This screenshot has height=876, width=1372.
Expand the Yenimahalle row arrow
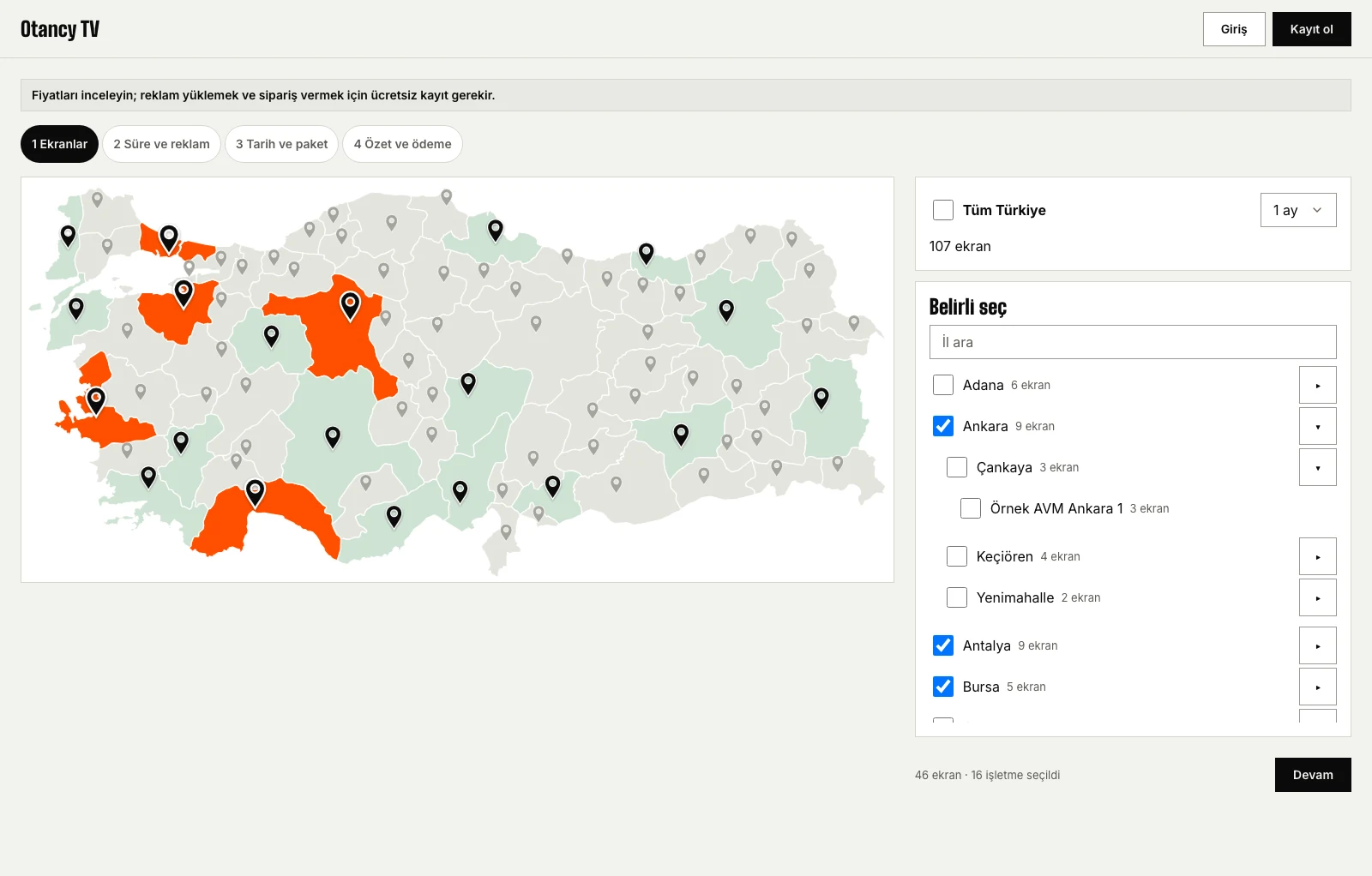1318,597
